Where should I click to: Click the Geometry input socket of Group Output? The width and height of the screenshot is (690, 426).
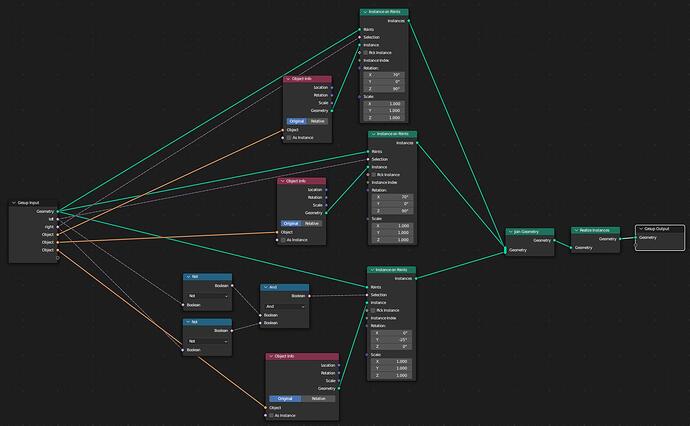(635, 238)
